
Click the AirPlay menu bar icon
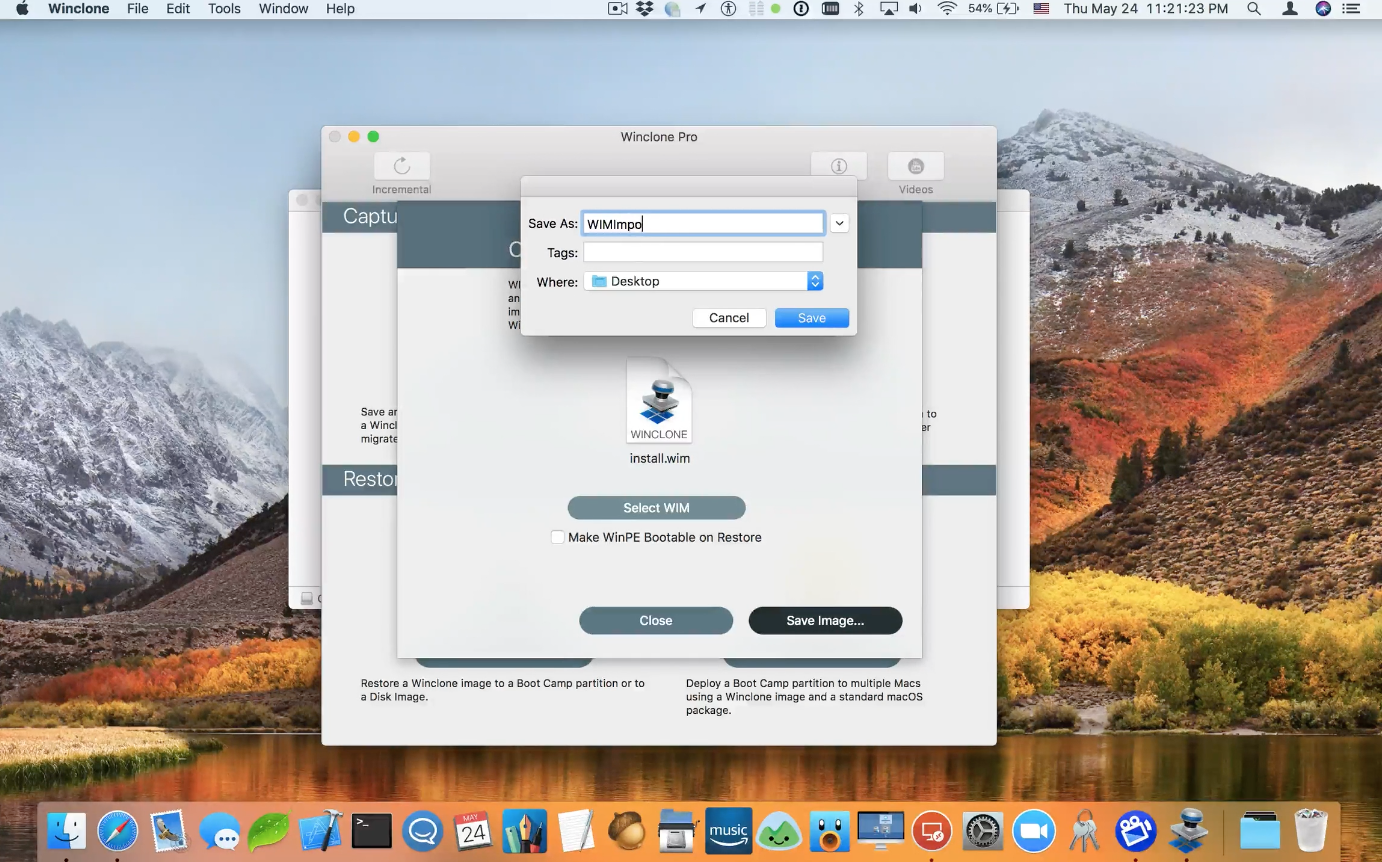[888, 9]
